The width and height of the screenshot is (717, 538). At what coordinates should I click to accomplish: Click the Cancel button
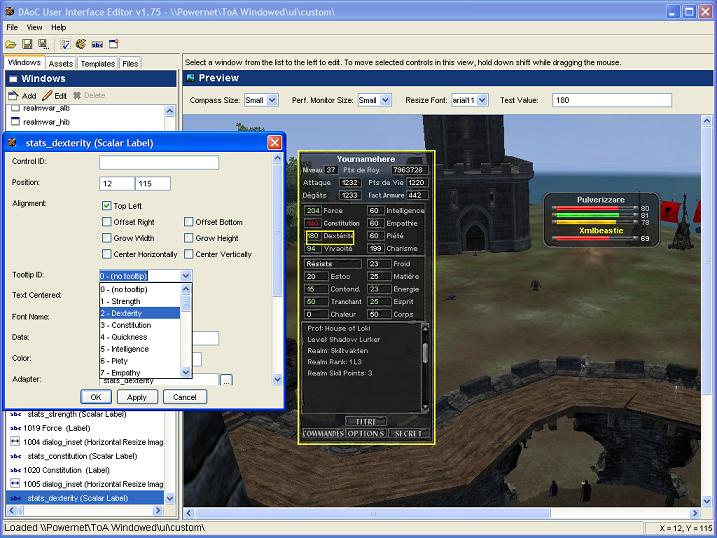pos(185,397)
